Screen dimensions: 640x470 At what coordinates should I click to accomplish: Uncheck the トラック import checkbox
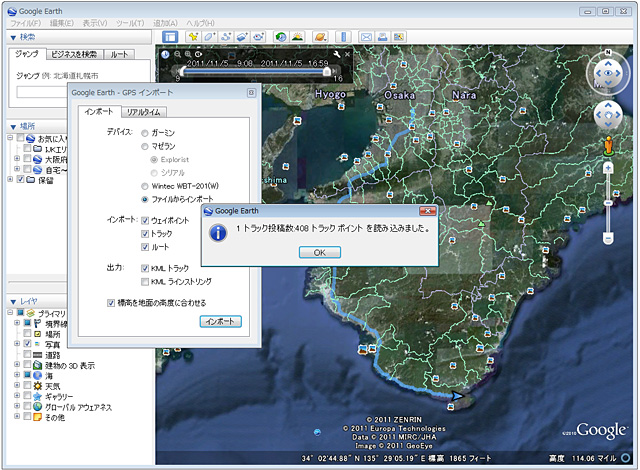(145, 234)
